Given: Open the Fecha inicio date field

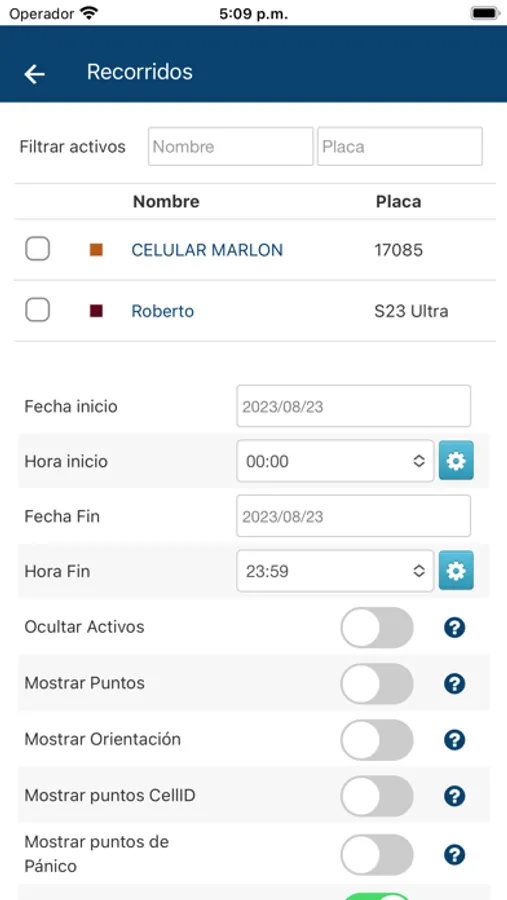Looking at the screenshot, I should click(354, 406).
